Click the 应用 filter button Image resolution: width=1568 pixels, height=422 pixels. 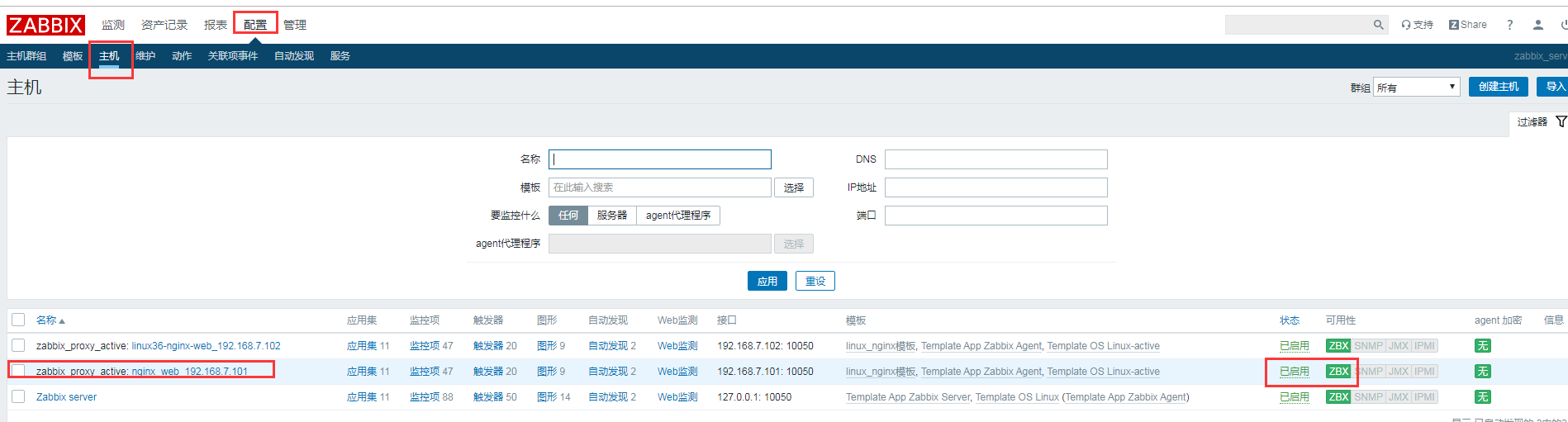[767, 281]
